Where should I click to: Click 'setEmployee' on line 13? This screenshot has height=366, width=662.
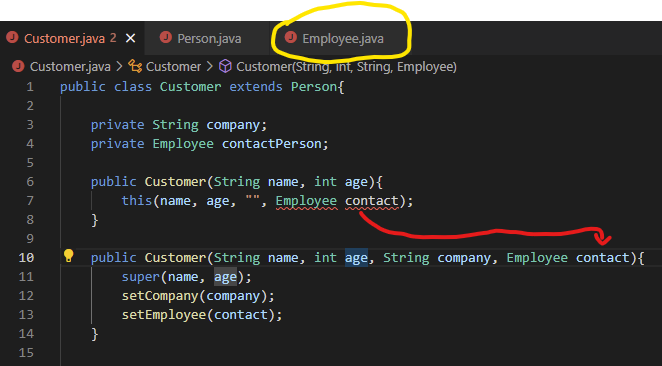[x=164, y=315]
